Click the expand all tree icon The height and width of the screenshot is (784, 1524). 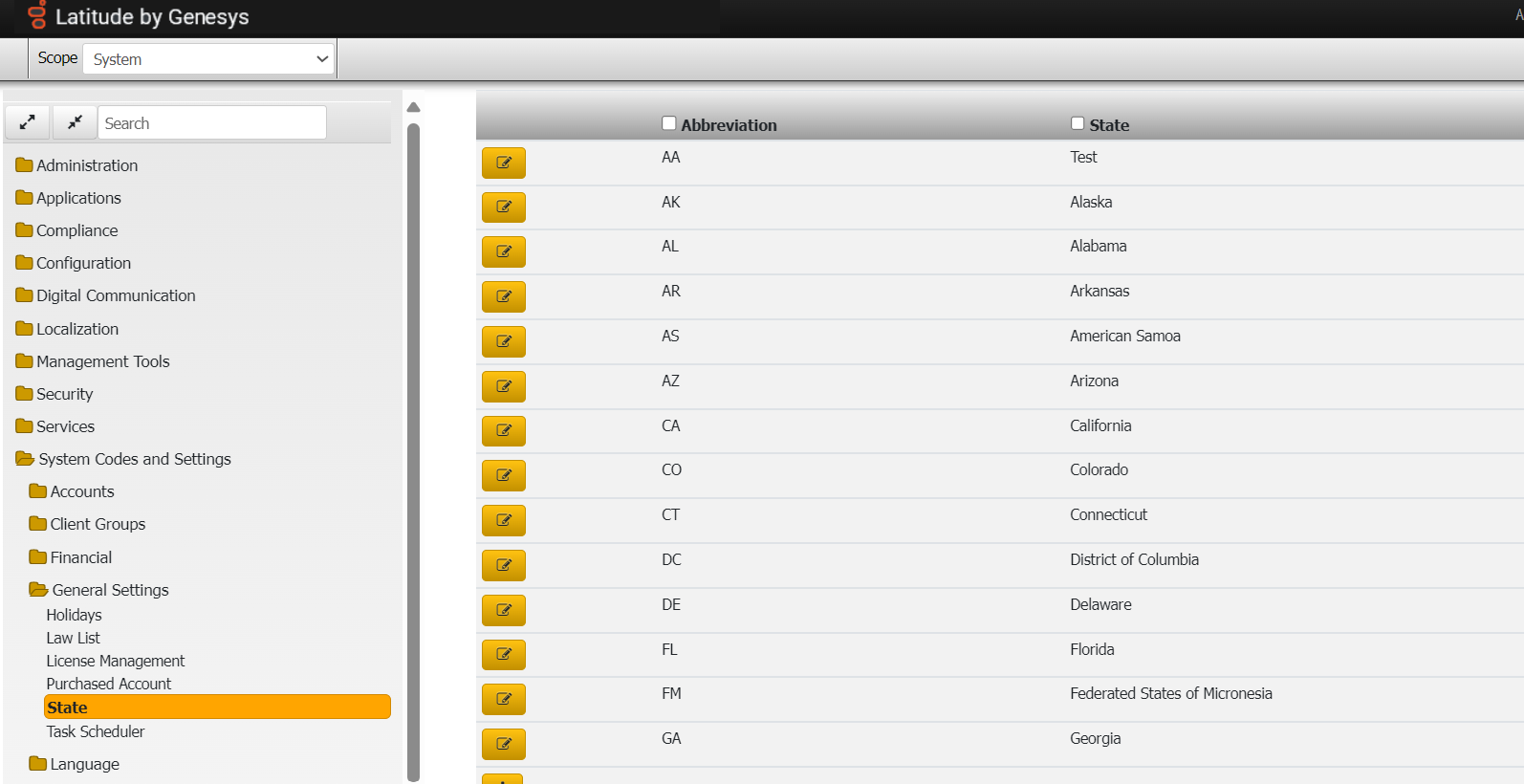point(28,122)
